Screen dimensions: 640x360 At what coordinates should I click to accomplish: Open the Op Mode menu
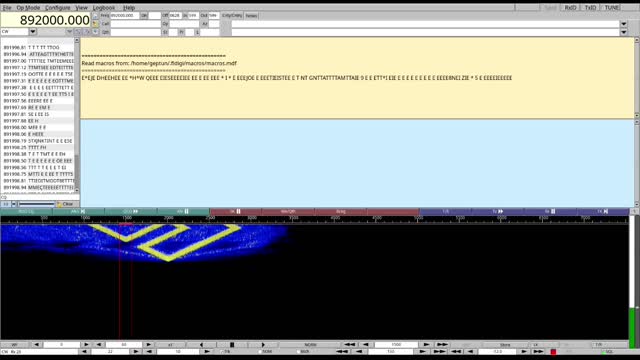click(x=28, y=7)
